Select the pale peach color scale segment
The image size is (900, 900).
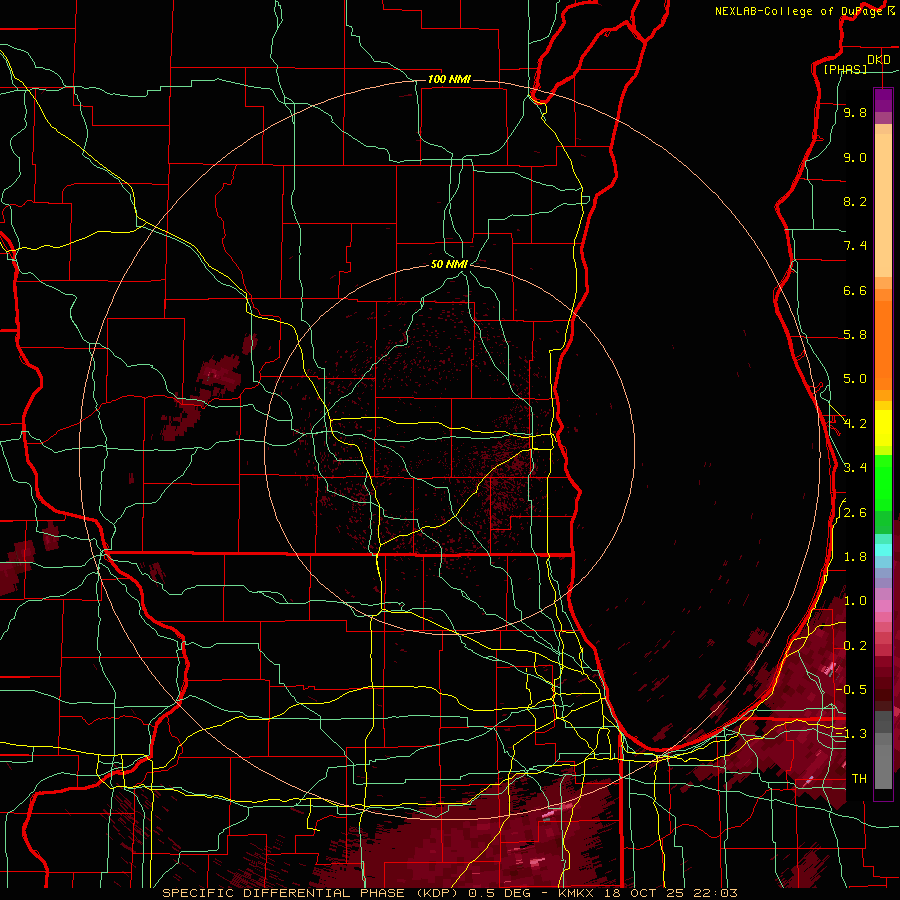(x=883, y=207)
